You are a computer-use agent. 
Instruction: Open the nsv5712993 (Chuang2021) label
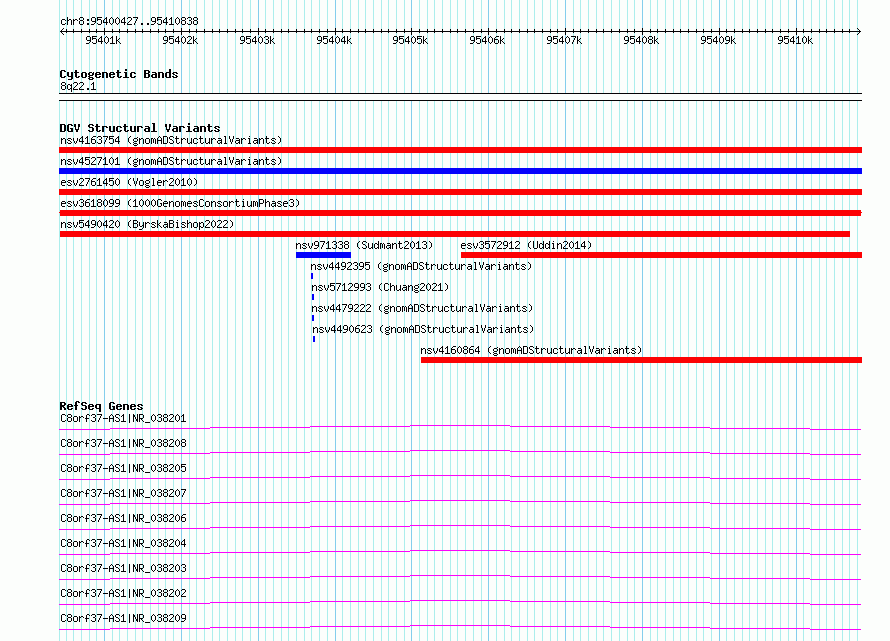380,287
